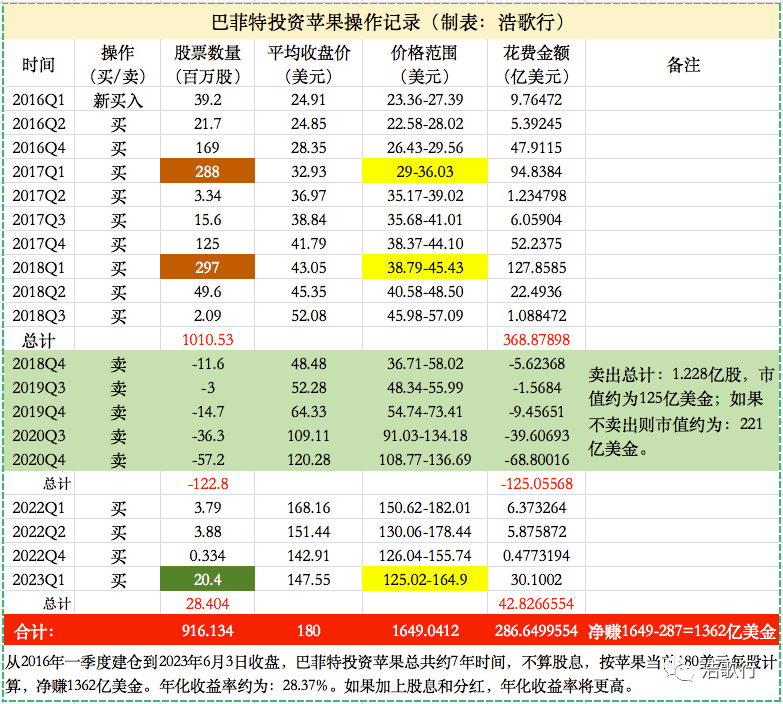Select red sell amount -125.05568
Viewport: 783px width, 704px height.
536,483
